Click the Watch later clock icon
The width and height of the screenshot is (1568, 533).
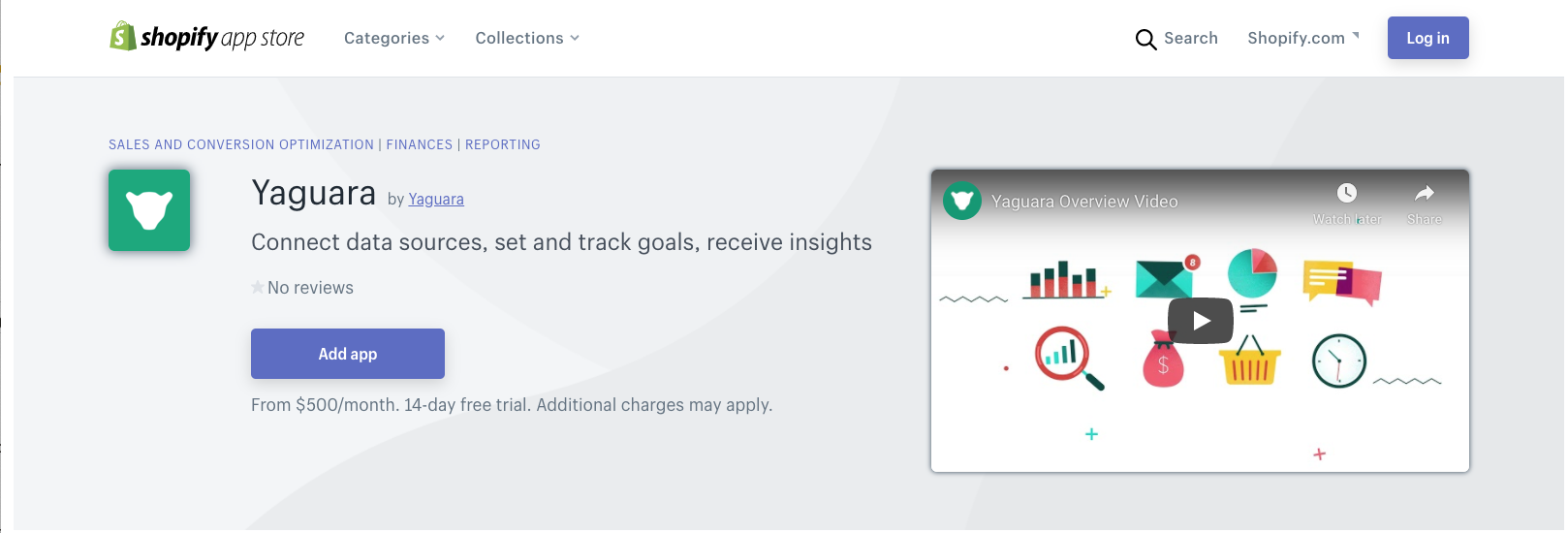1347,193
